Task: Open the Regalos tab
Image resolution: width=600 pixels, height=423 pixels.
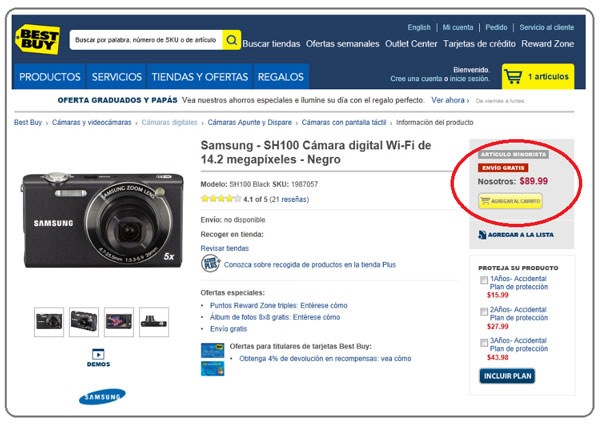Action: click(280, 77)
